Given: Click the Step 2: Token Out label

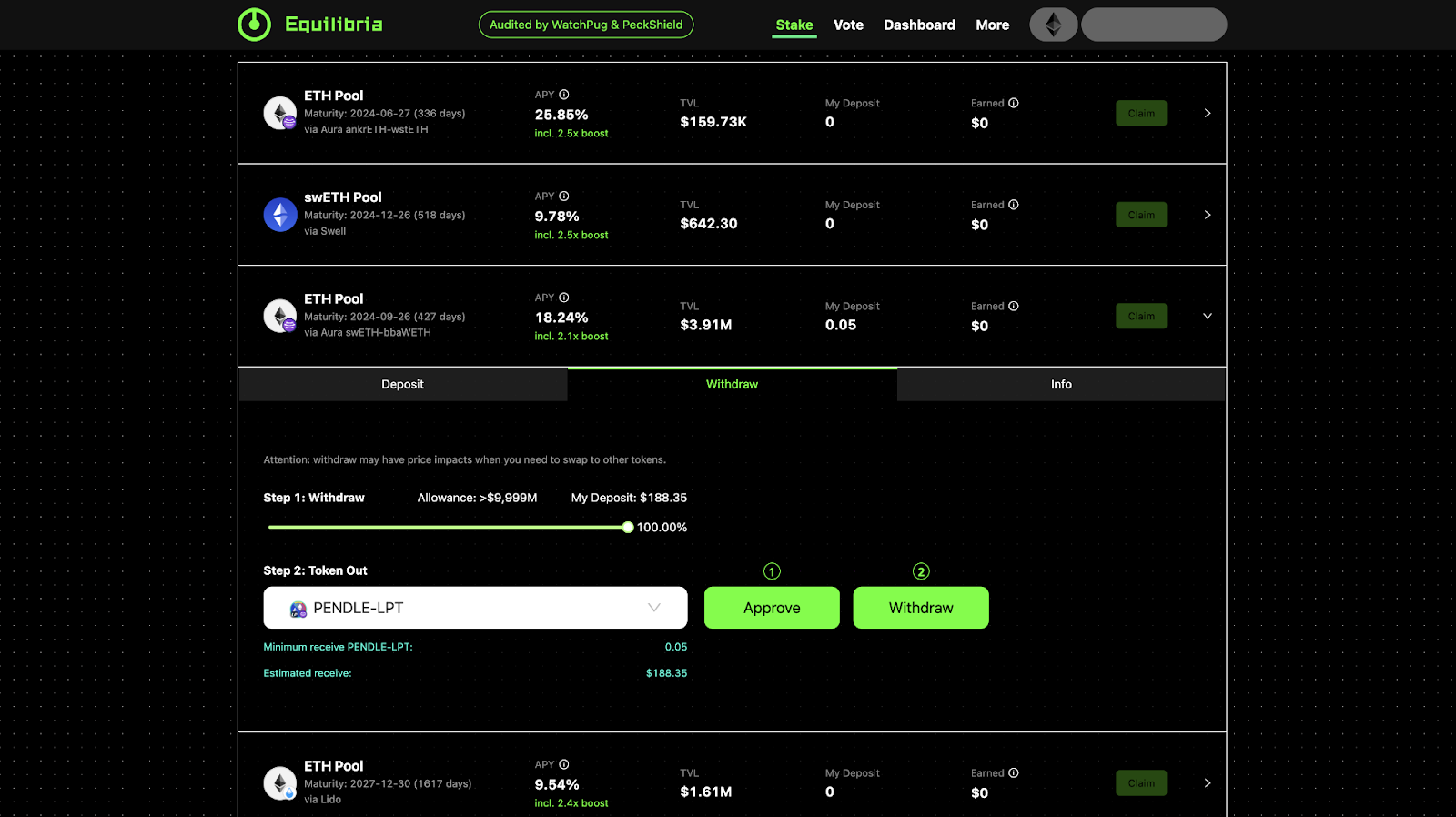Looking at the screenshot, I should tap(315, 570).
